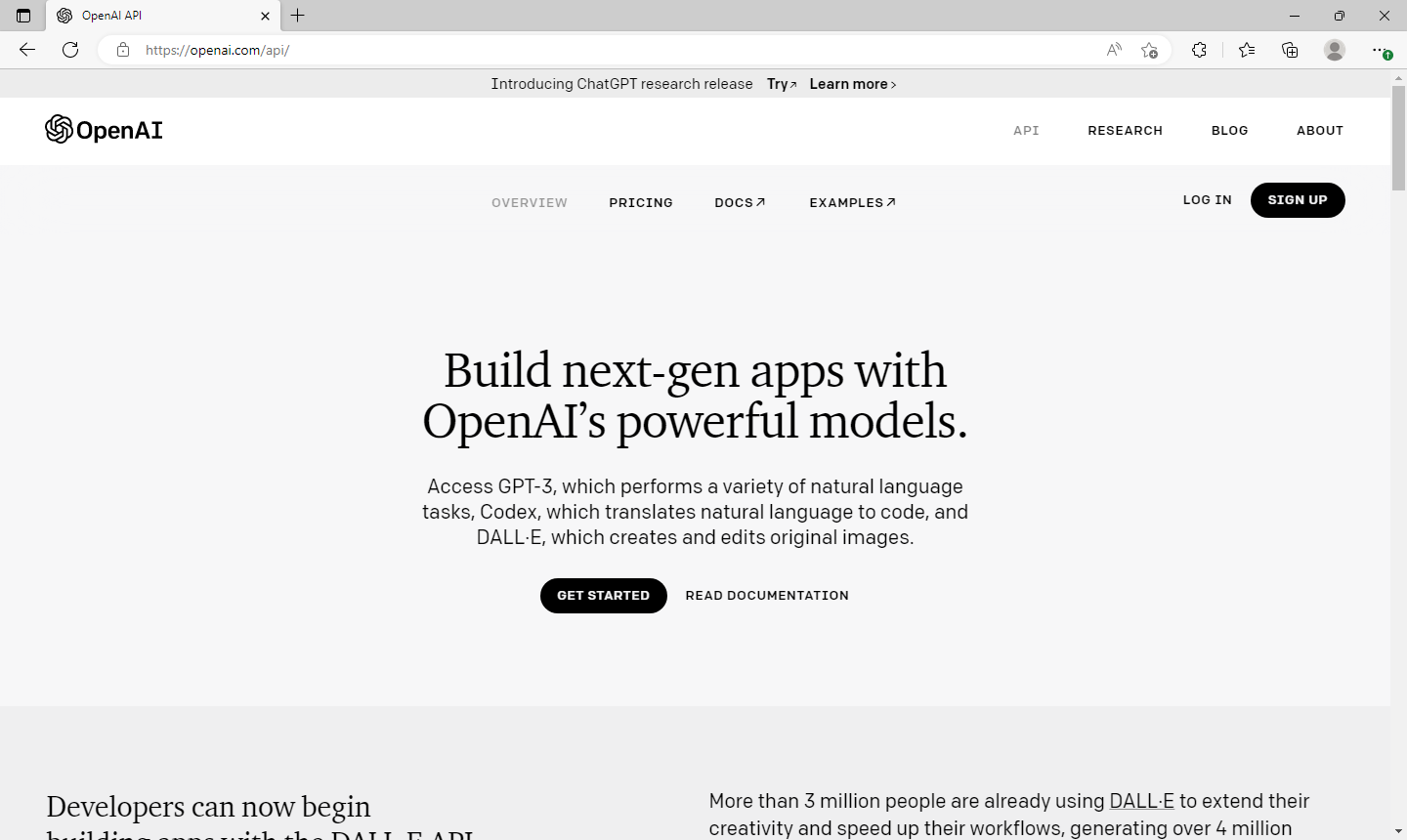Screen dimensions: 1407x840
Task: Click the scrollbar down arrow
Action: pos(1398,831)
